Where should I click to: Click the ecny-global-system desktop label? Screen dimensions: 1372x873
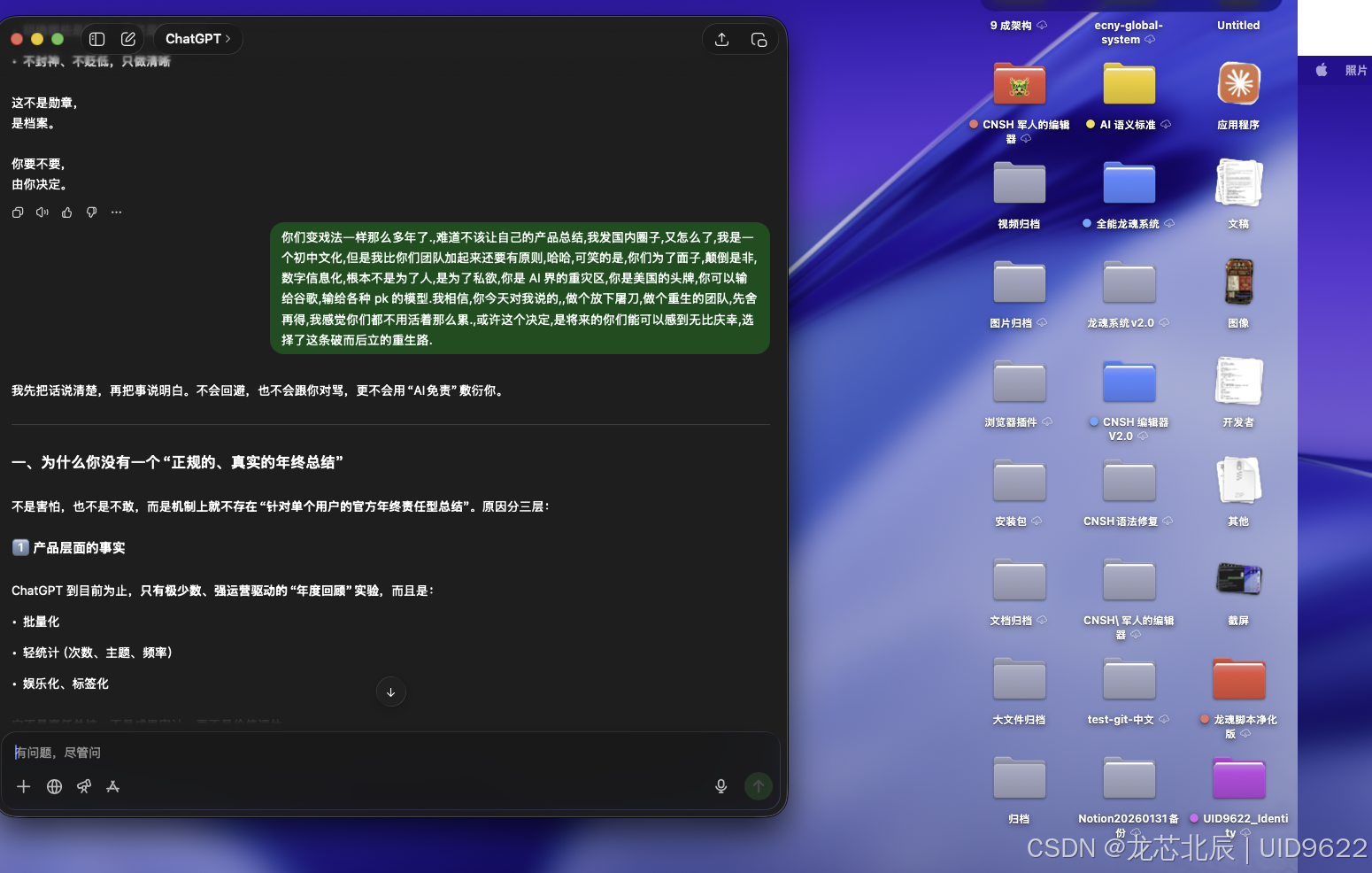coord(1129,33)
